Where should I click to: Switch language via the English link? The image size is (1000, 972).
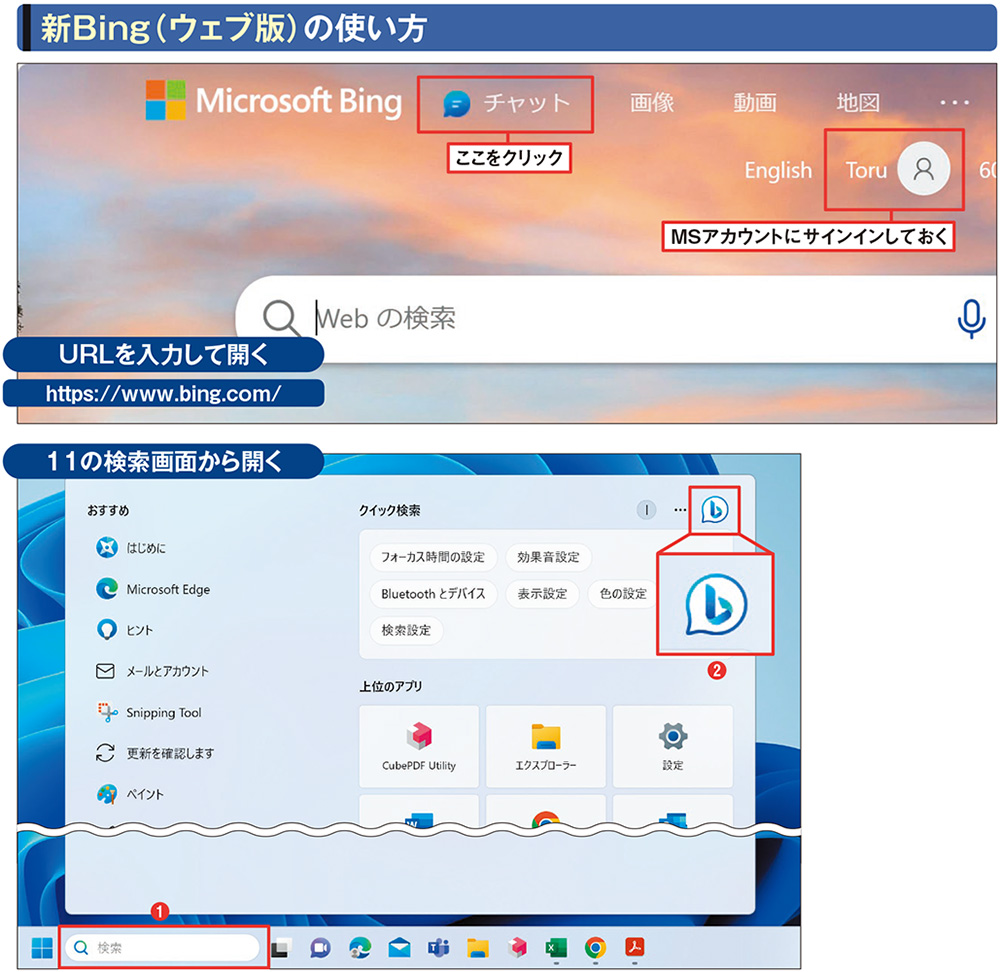coord(777,170)
